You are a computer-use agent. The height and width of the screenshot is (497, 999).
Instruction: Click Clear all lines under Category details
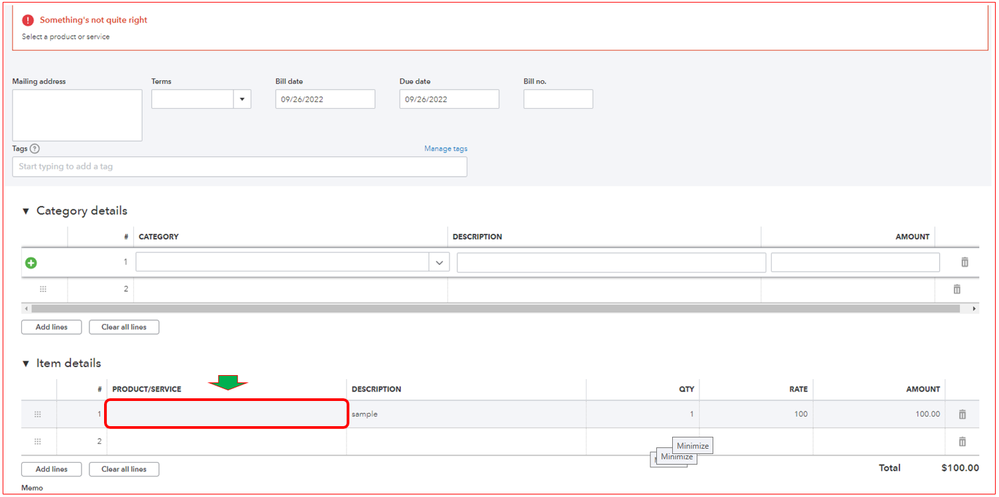(x=124, y=327)
